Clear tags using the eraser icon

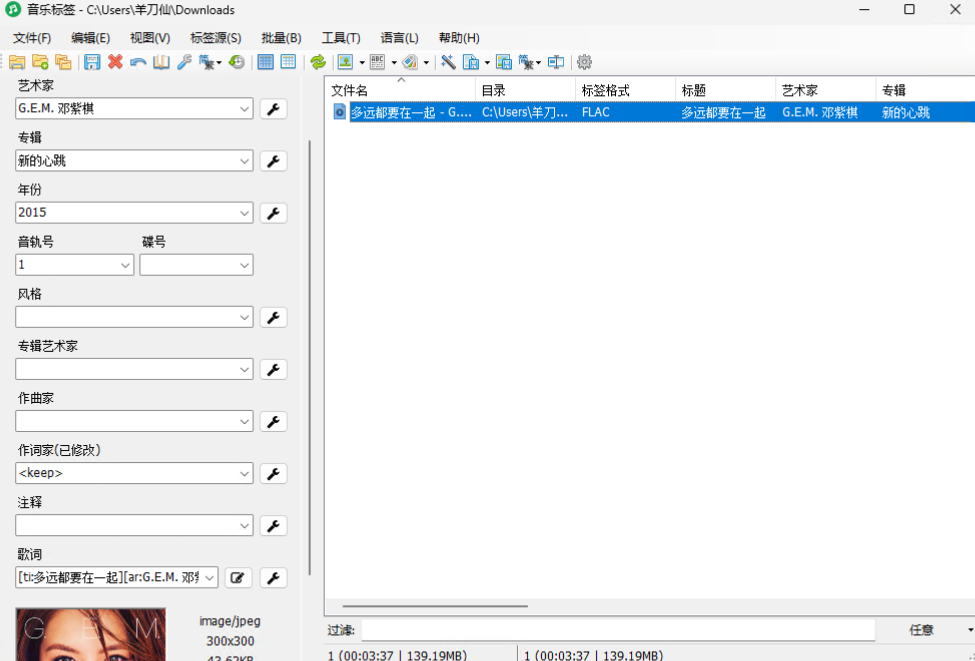(x=411, y=61)
